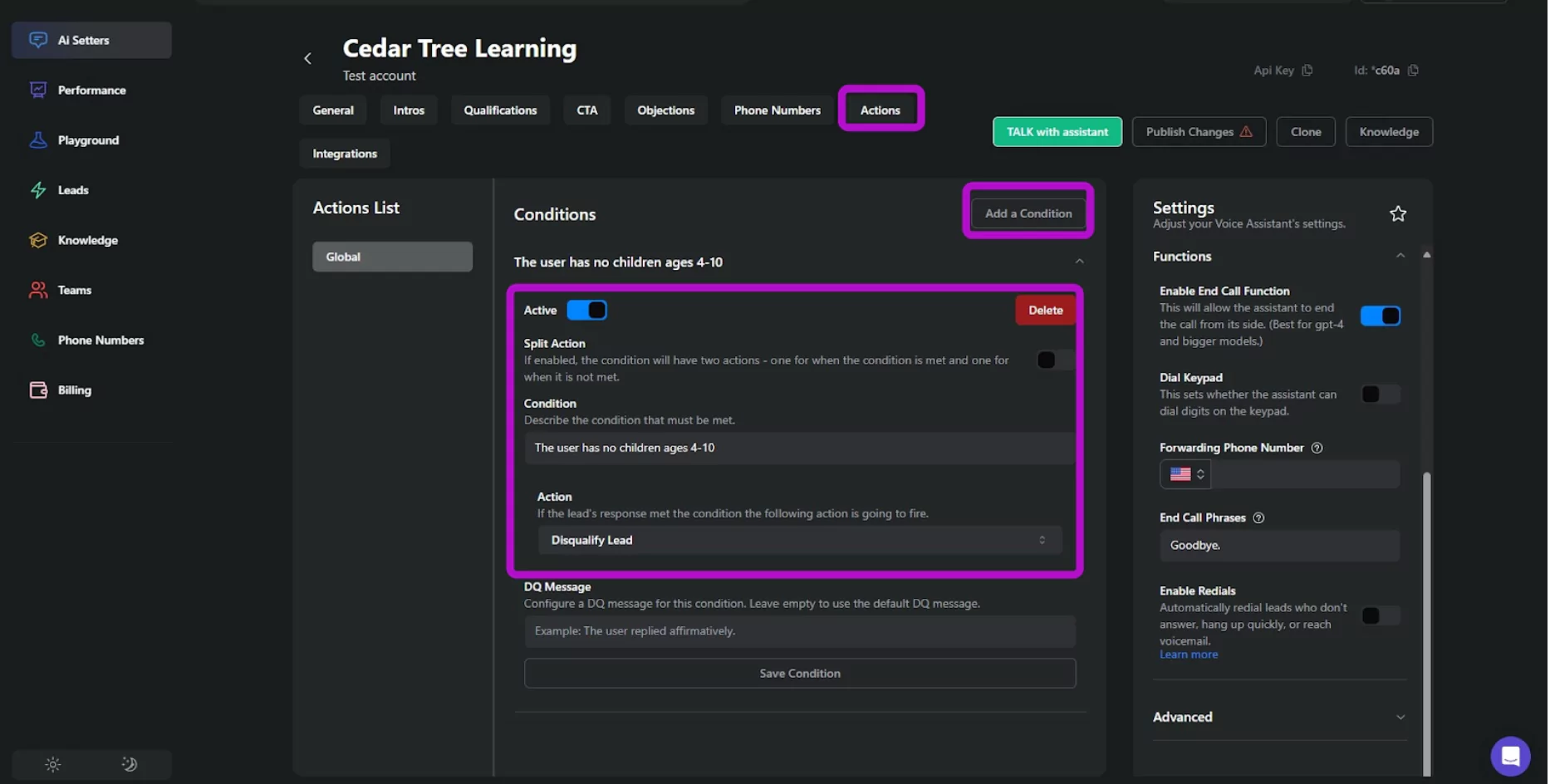This screenshot has height=784, width=1550.
Task: Click the Forwarding Phone Number help icon
Action: point(1317,448)
